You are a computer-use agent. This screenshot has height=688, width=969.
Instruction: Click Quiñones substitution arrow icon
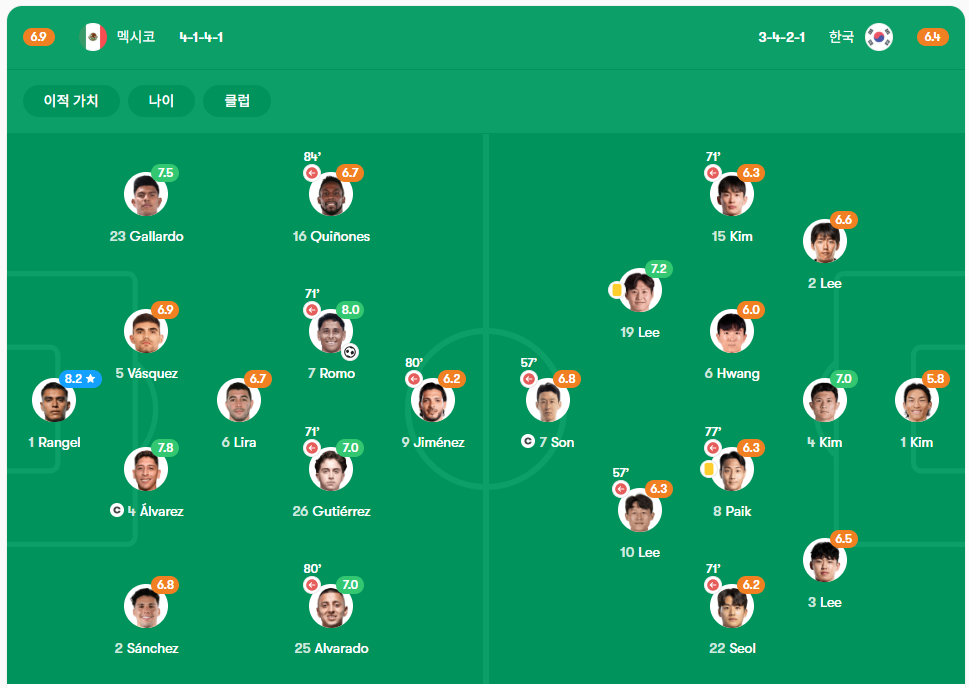tap(312, 173)
